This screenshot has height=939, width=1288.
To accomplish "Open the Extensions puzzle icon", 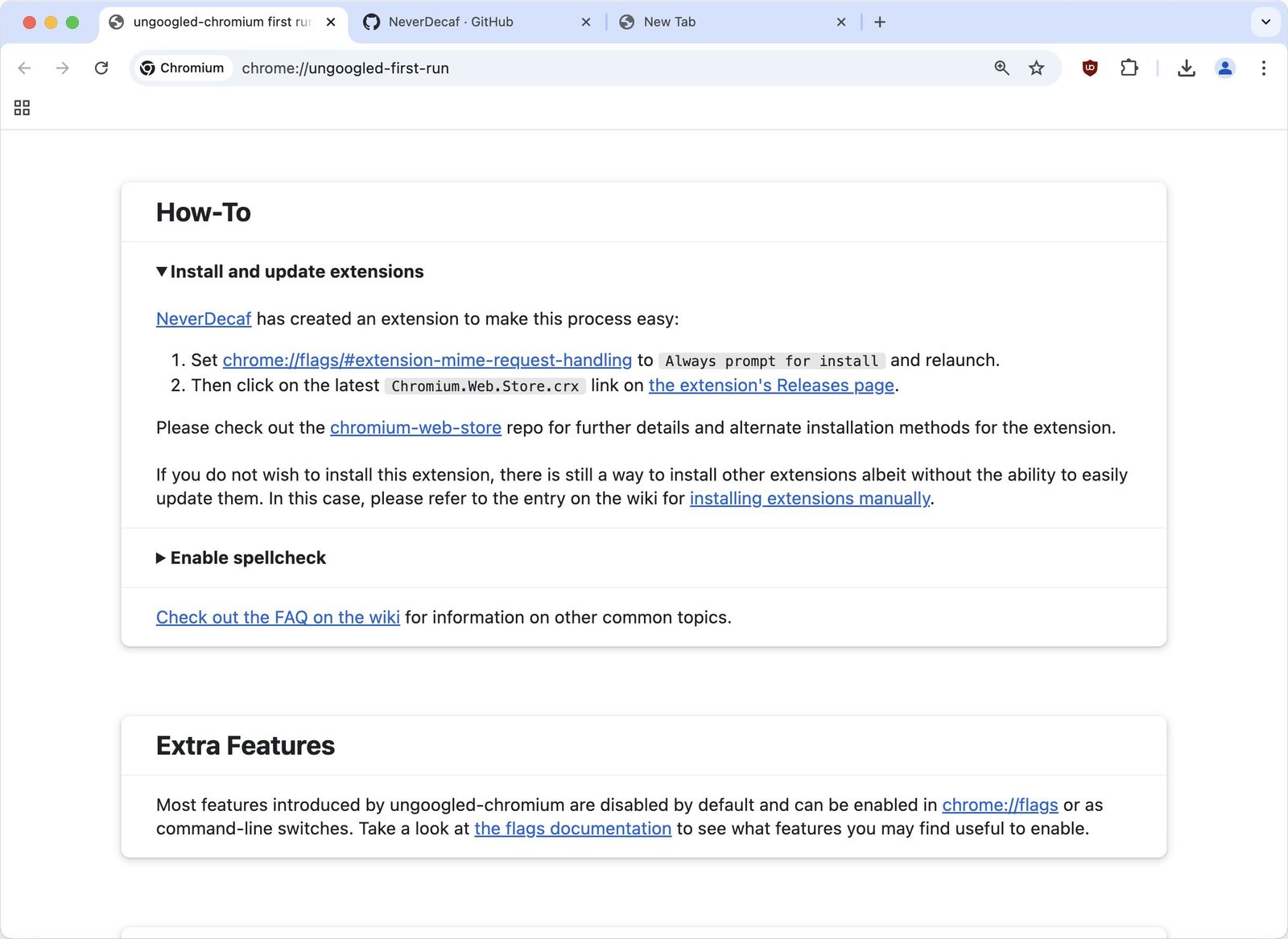I will (1129, 68).
